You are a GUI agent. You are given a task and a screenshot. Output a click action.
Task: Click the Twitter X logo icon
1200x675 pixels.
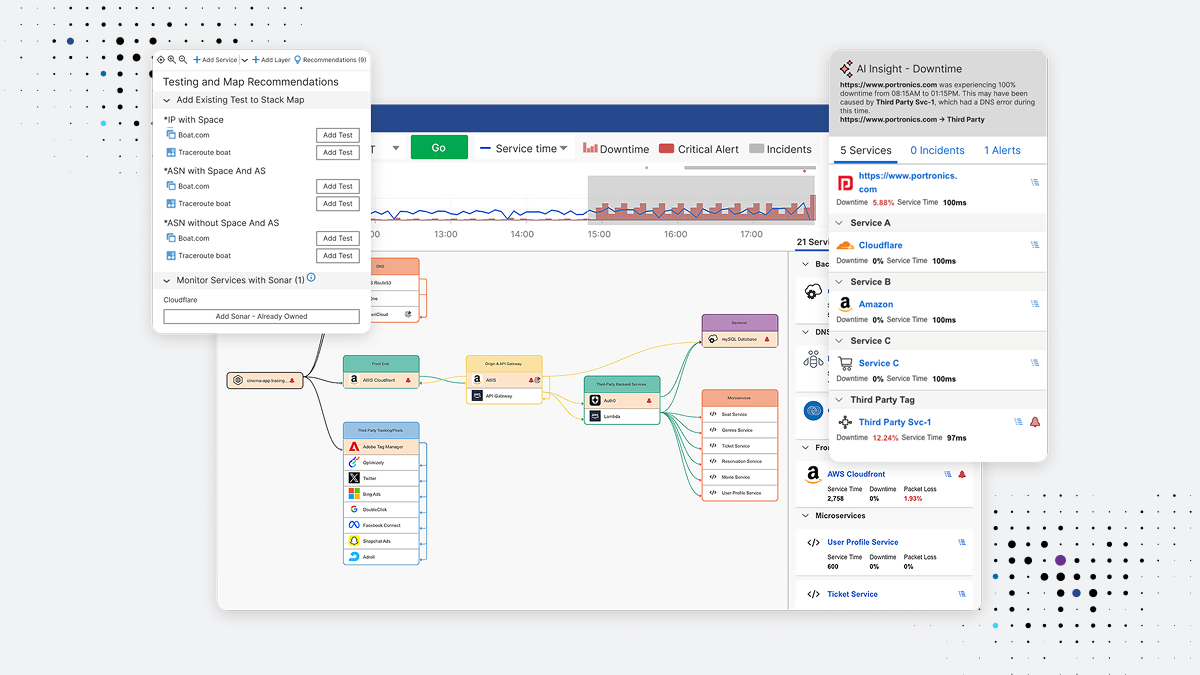click(354, 478)
